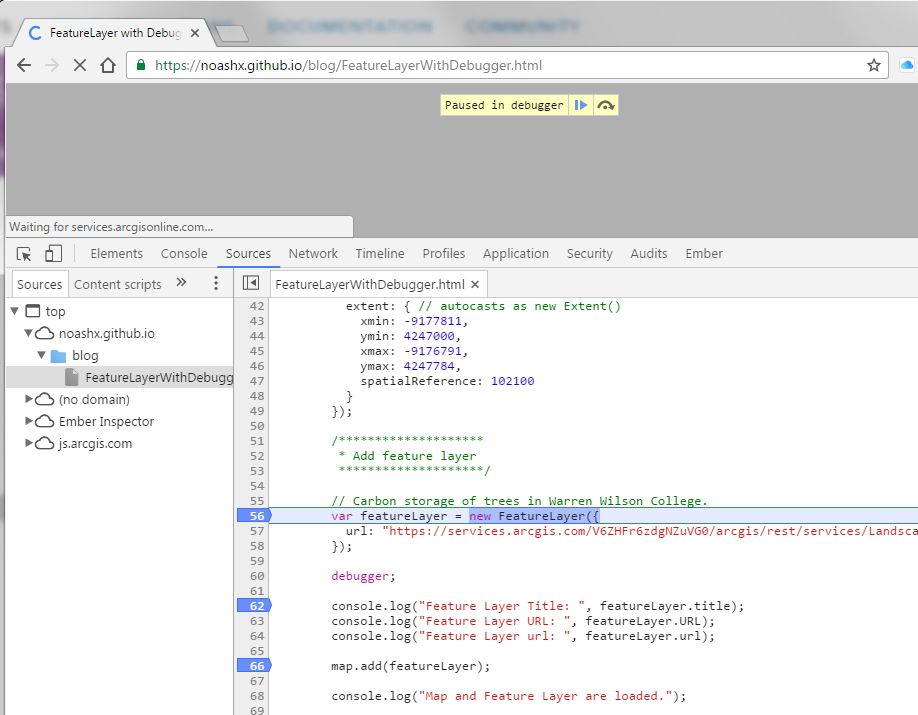This screenshot has width=918, height=715.
Task: Expand the js.arcgis.com node
Action: point(28,443)
